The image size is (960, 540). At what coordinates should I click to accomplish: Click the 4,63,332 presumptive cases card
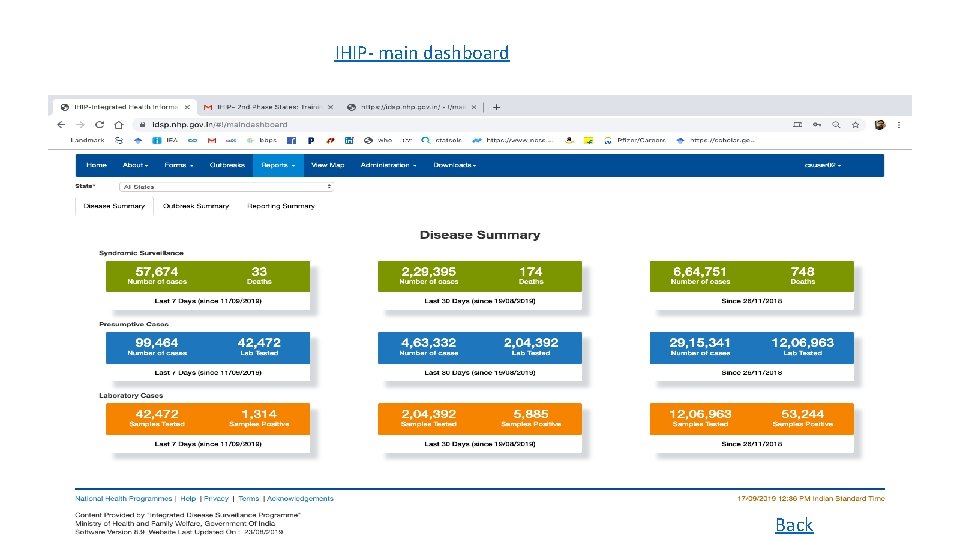pos(479,357)
